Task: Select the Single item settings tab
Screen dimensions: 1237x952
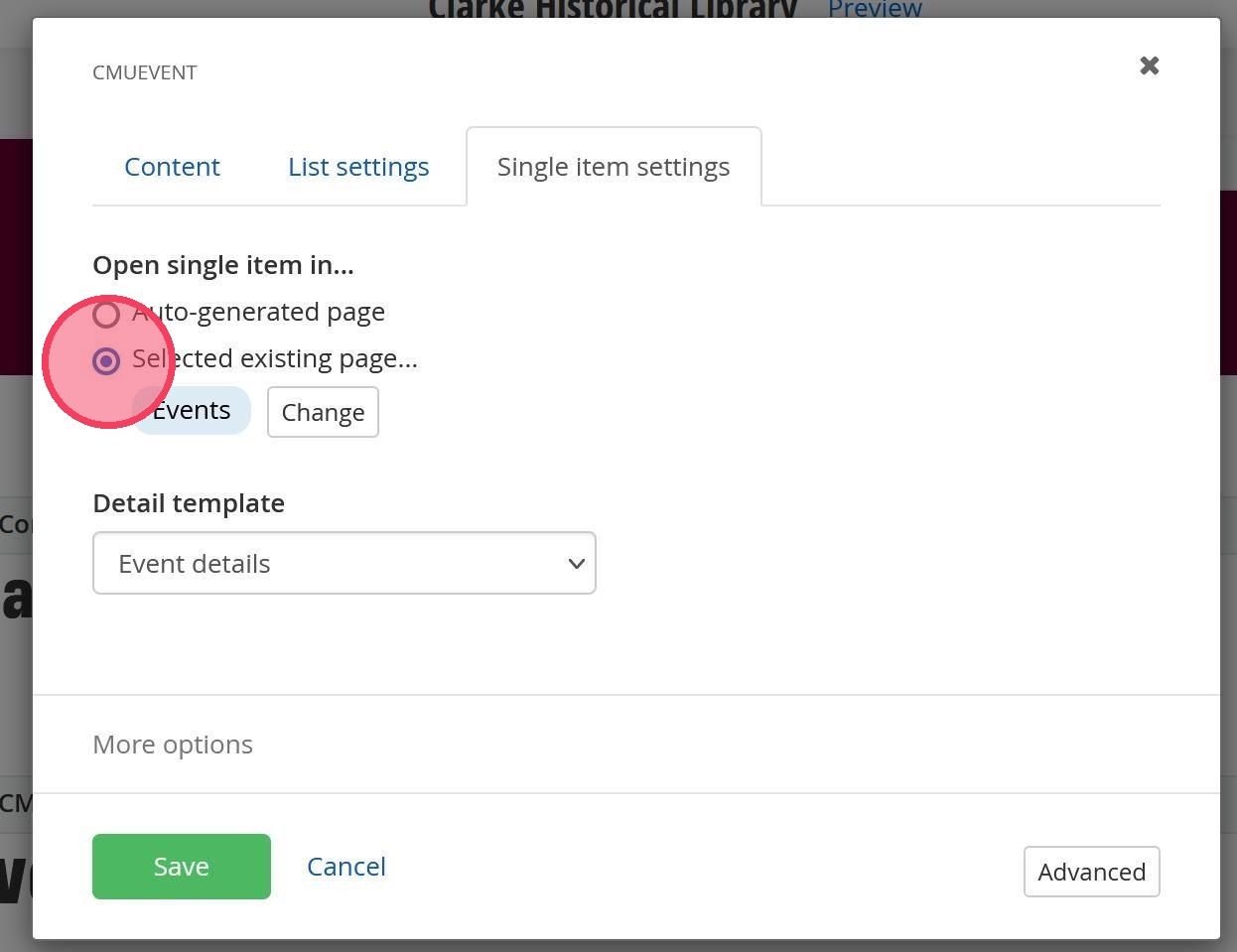Action: 613,167
